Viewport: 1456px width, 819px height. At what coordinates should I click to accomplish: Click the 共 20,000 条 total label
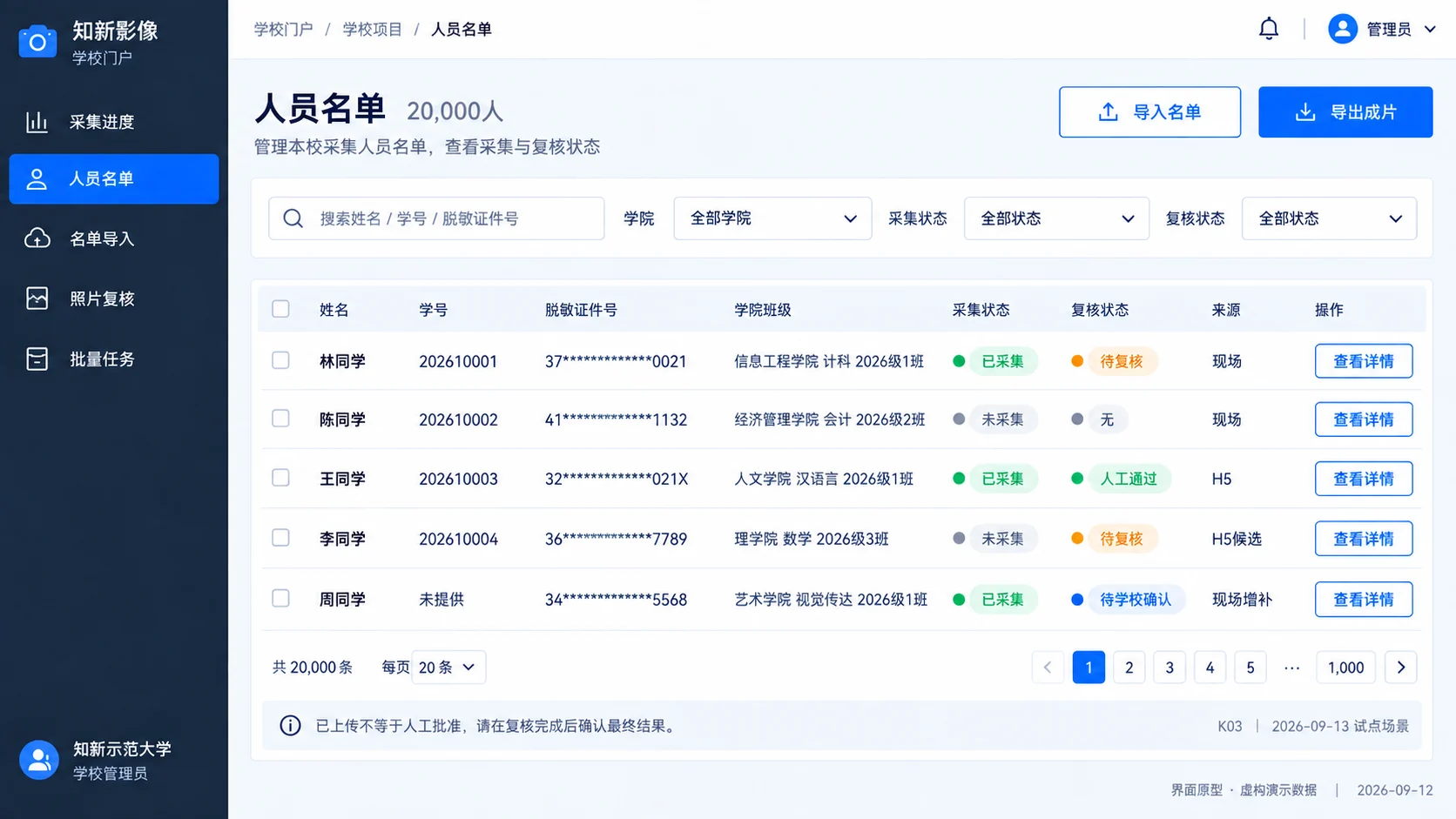pyautogui.click(x=313, y=668)
